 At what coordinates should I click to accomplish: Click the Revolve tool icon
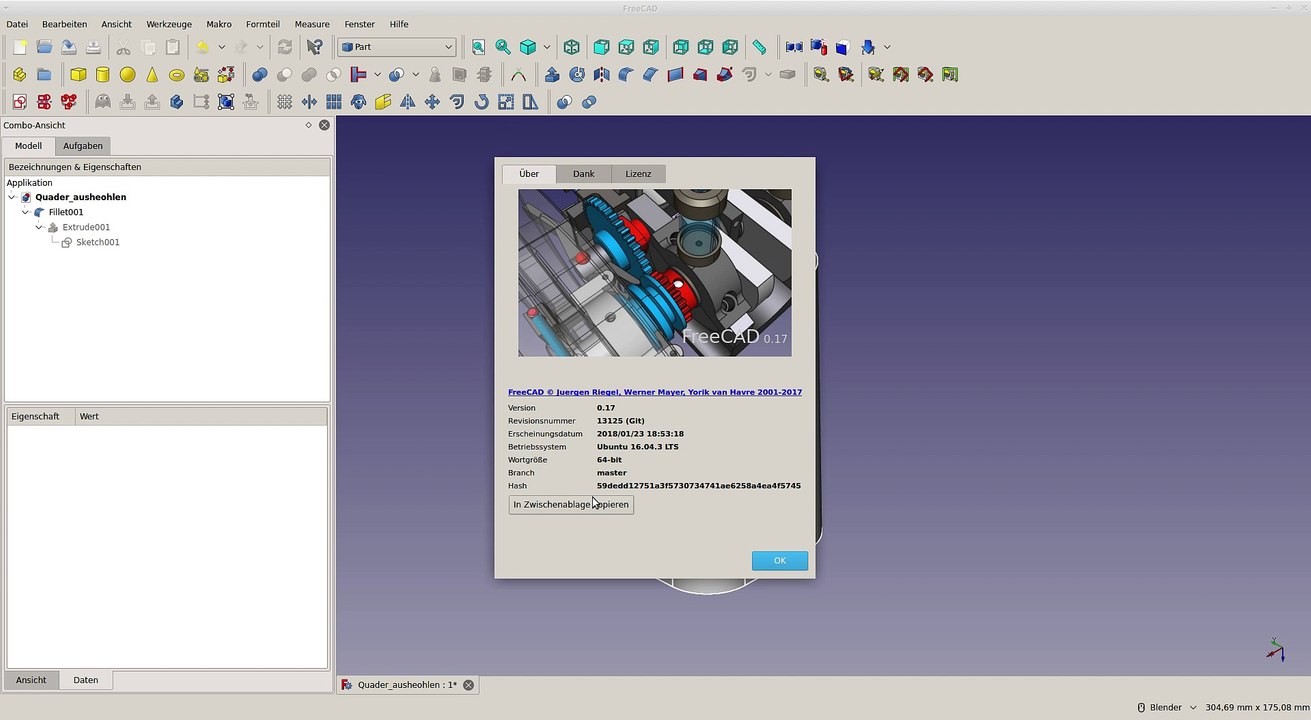[x=577, y=74]
